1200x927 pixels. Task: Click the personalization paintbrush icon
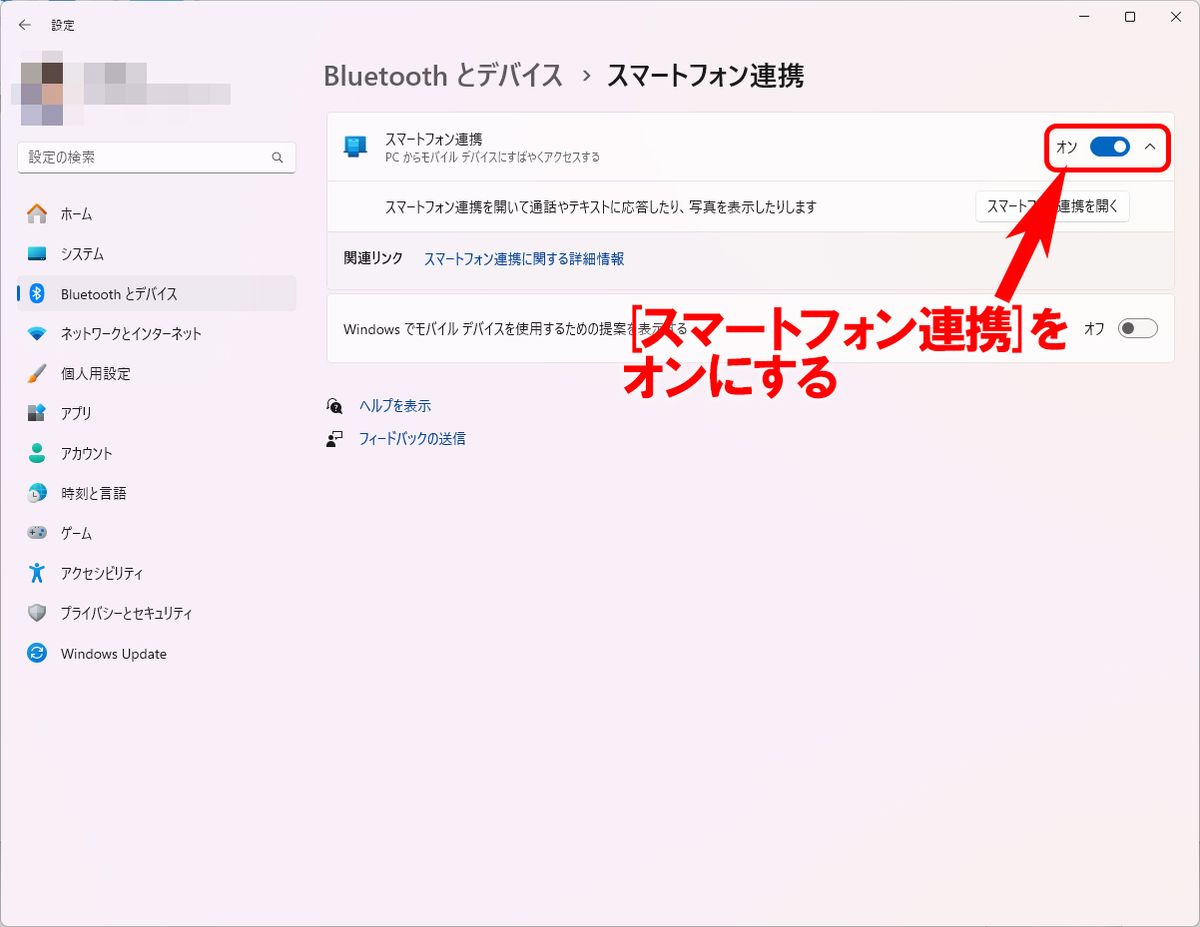pos(37,373)
